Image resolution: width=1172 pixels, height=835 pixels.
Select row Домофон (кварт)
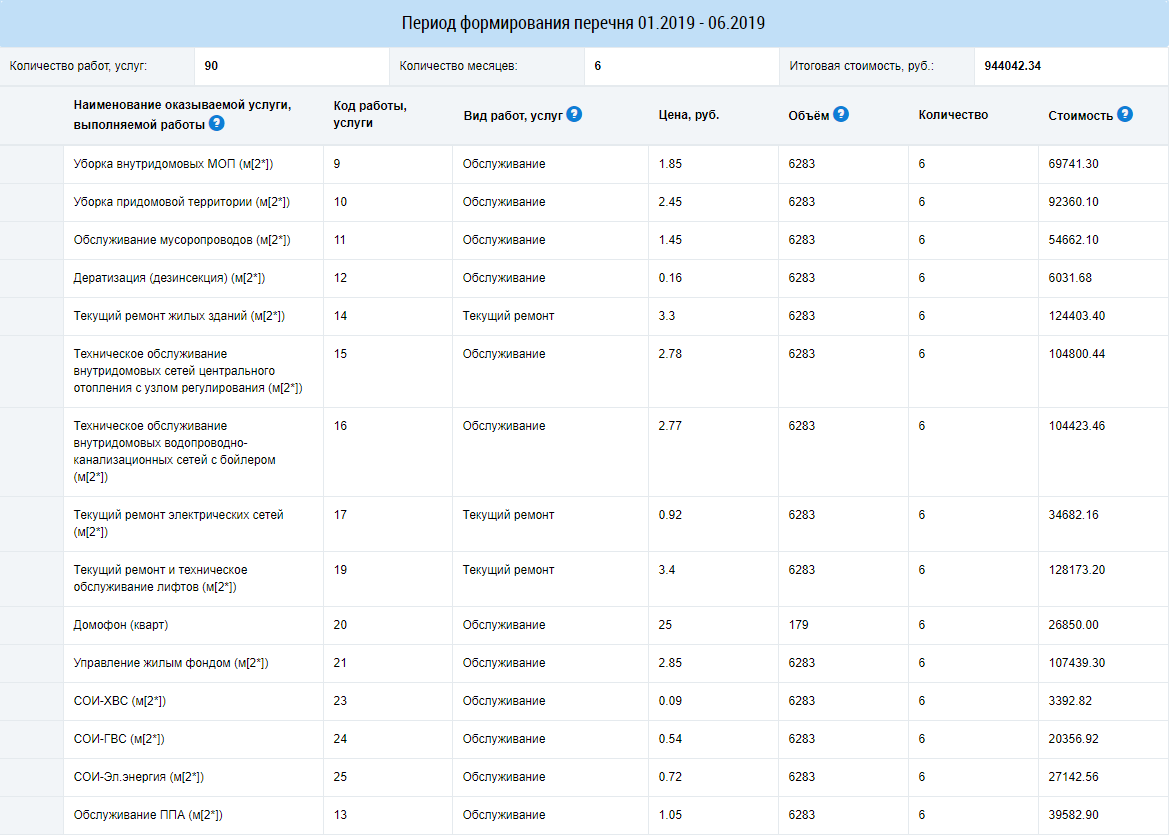585,625
